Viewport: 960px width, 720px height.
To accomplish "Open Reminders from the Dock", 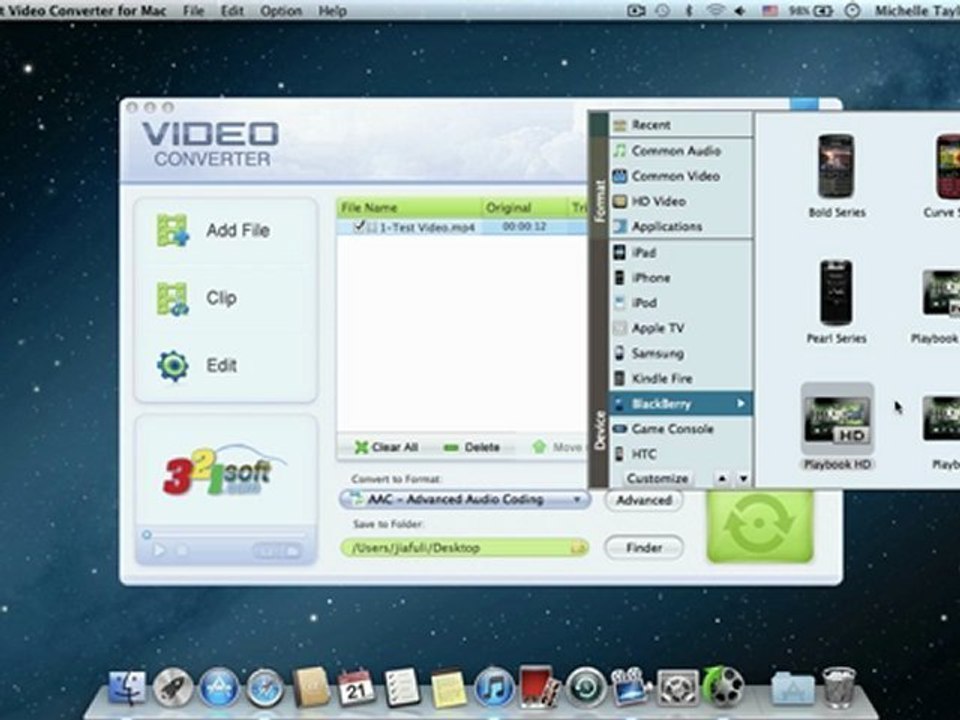I will click(x=402, y=688).
